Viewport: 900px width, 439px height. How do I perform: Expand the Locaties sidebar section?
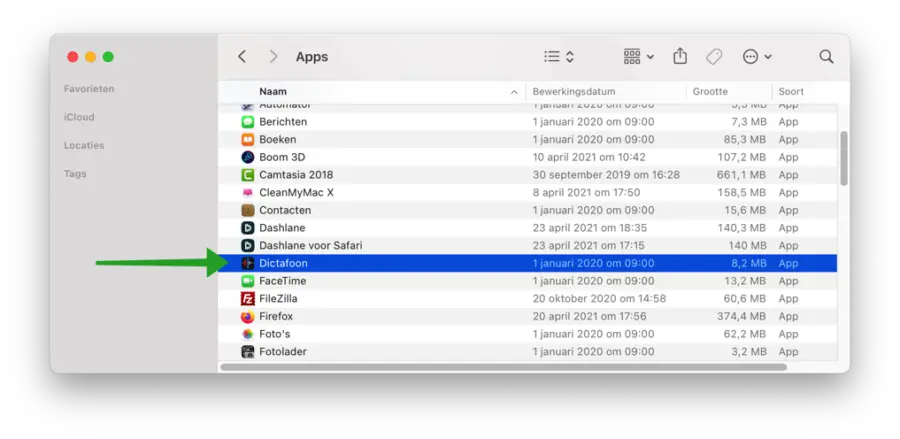(84, 145)
